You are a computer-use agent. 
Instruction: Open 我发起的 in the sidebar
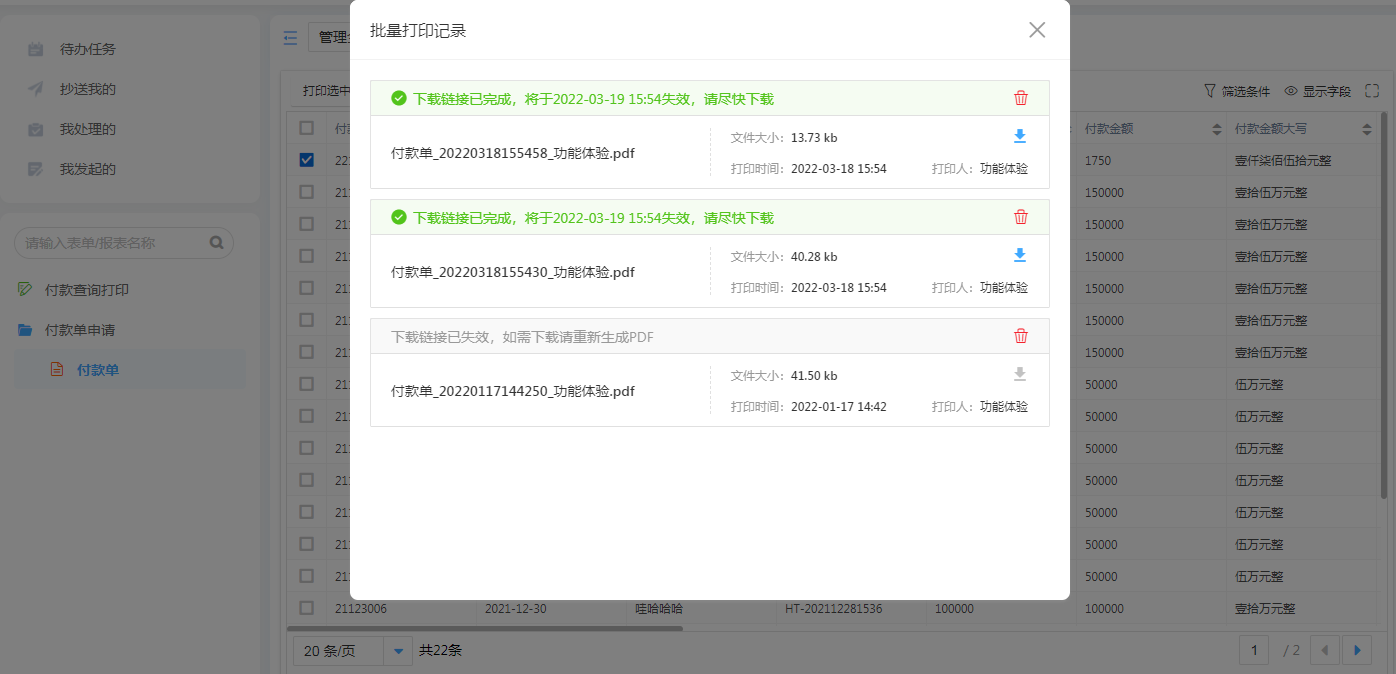coord(87,169)
